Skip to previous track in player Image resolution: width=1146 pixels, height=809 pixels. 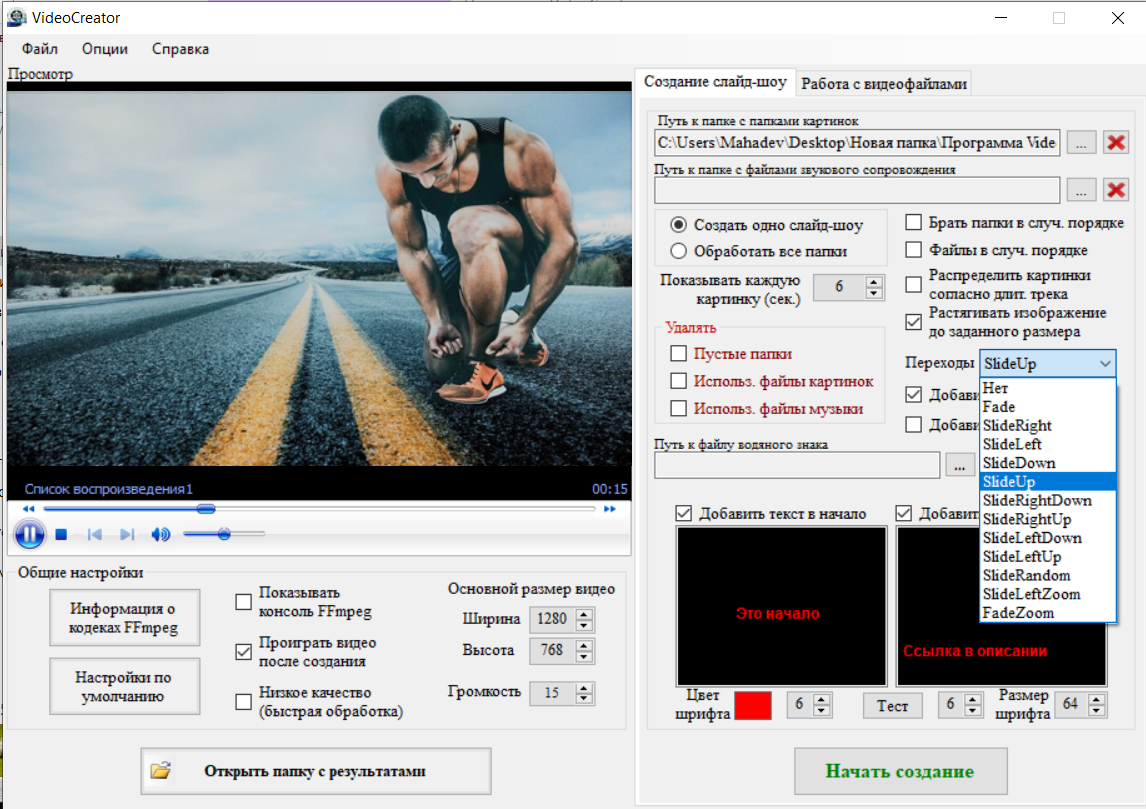(x=94, y=535)
